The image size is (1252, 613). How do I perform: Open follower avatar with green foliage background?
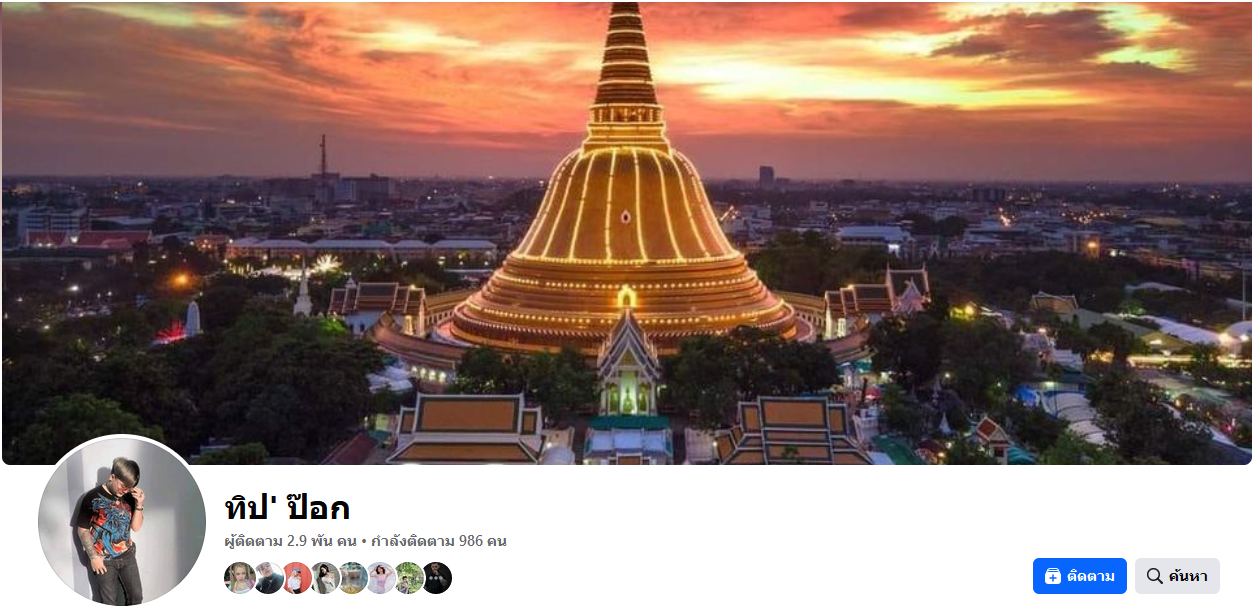(x=408, y=578)
